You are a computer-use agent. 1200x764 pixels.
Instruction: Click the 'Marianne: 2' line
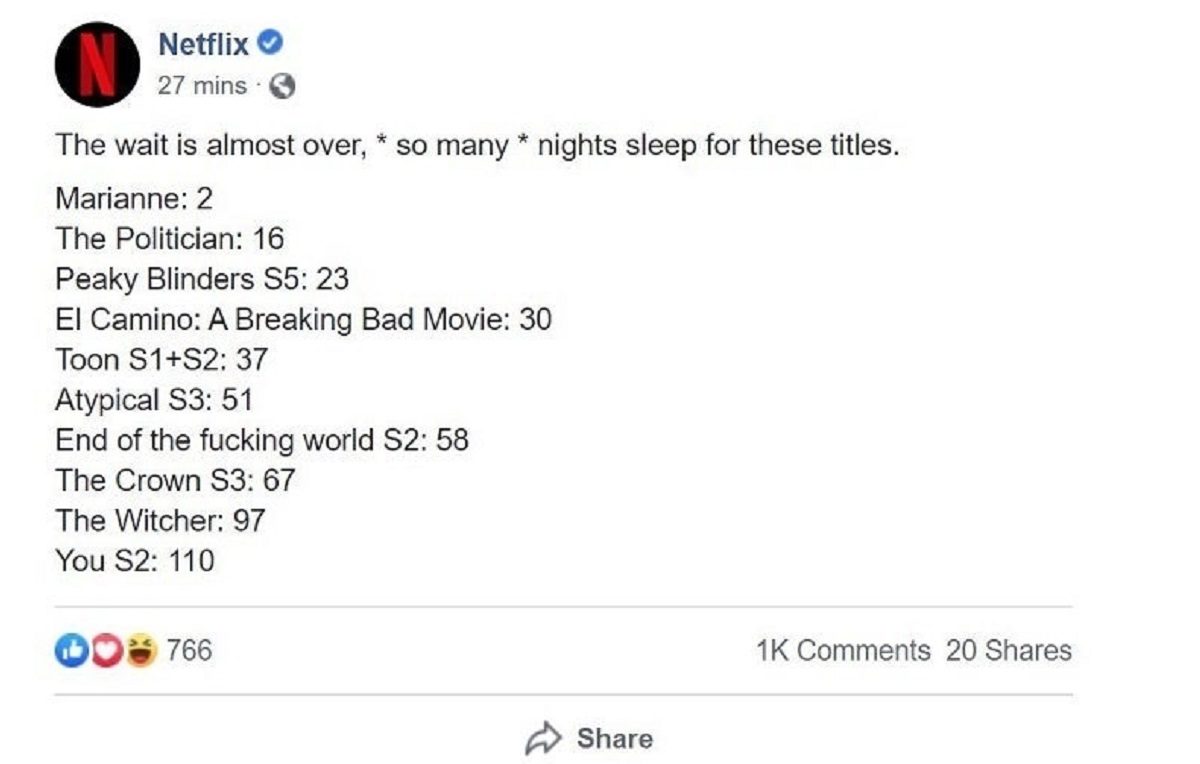pos(134,199)
